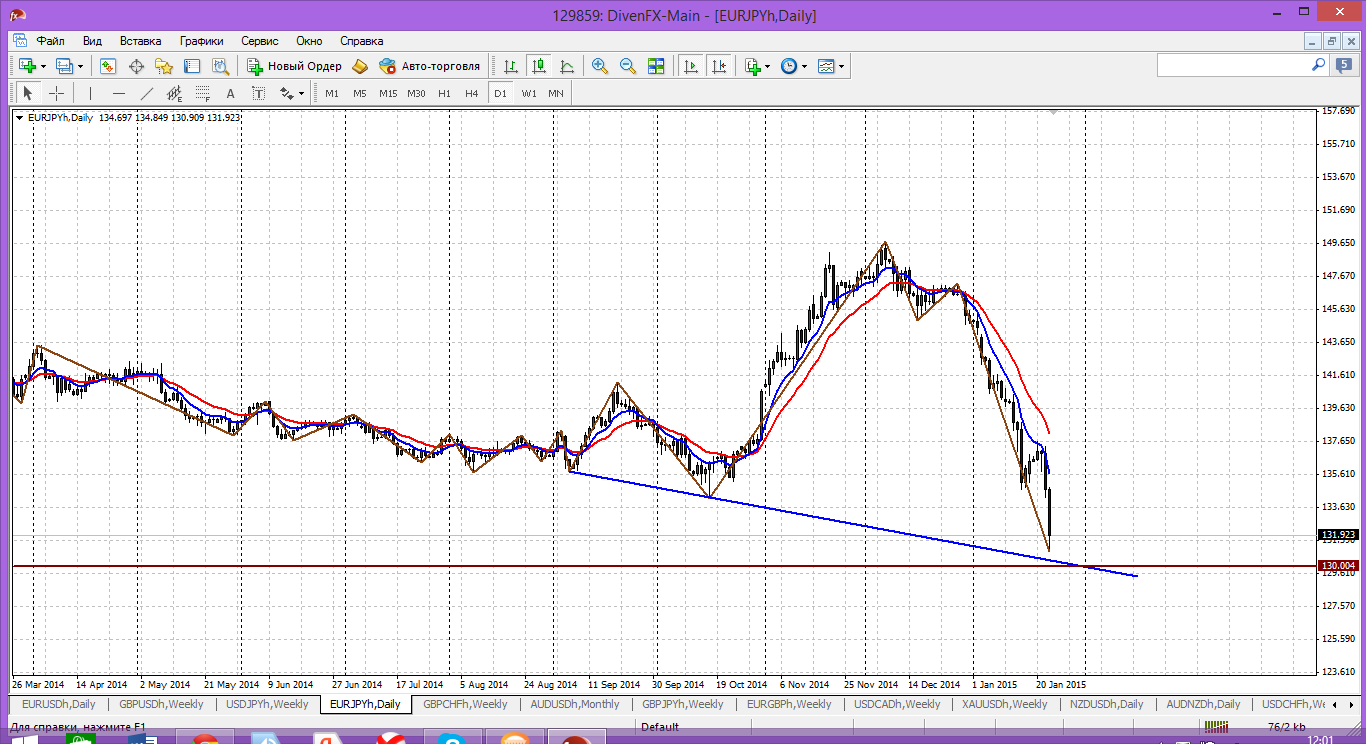Open the Сервис menu
The width and height of the screenshot is (1369, 744).
(259, 41)
